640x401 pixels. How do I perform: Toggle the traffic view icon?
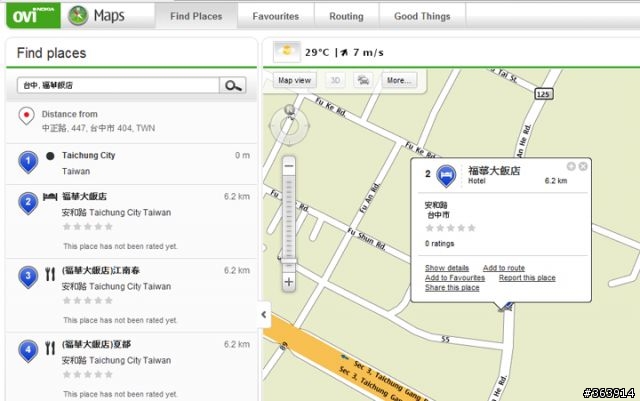(x=363, y=80)
